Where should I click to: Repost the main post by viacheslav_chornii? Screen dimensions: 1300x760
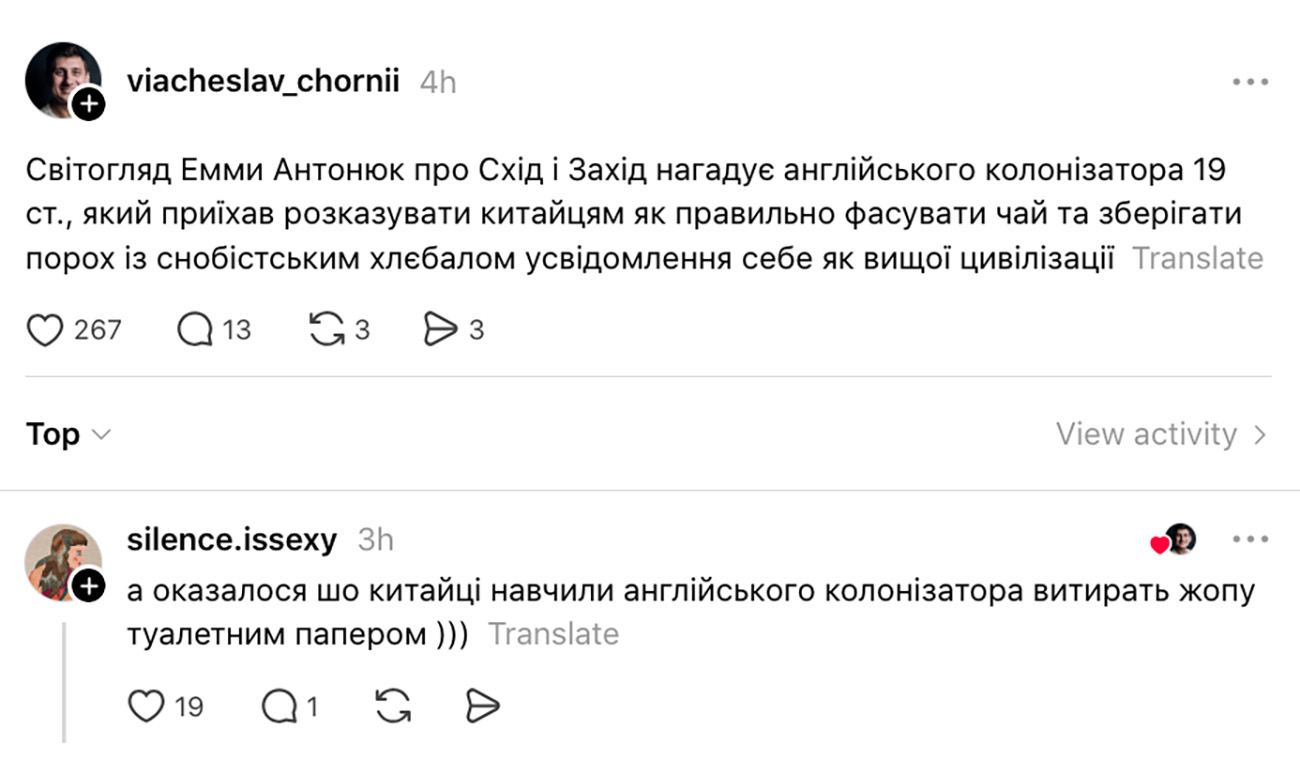point(326,330)
